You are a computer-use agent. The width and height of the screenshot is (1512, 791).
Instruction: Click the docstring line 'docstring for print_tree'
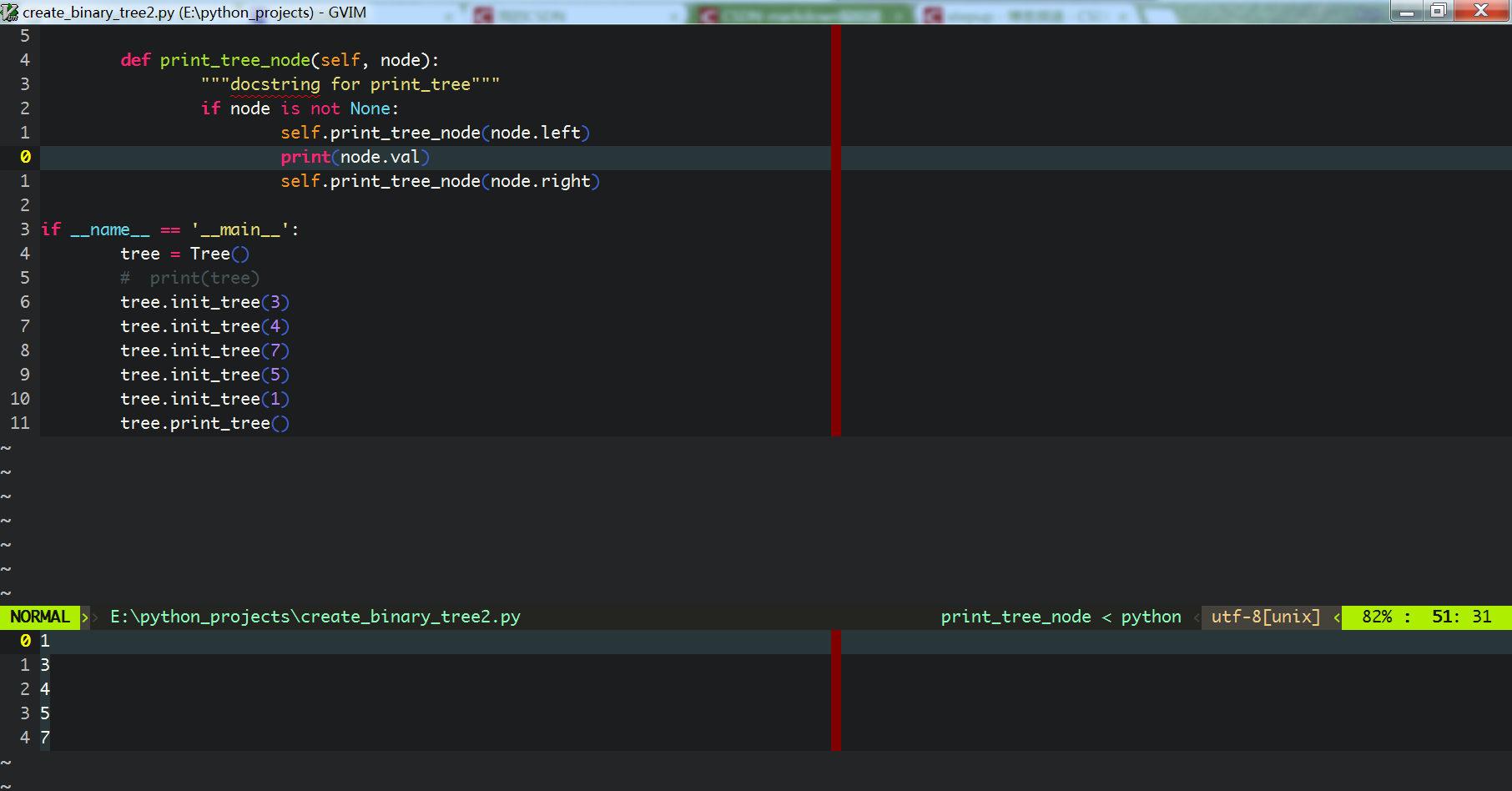pos(350,84)
